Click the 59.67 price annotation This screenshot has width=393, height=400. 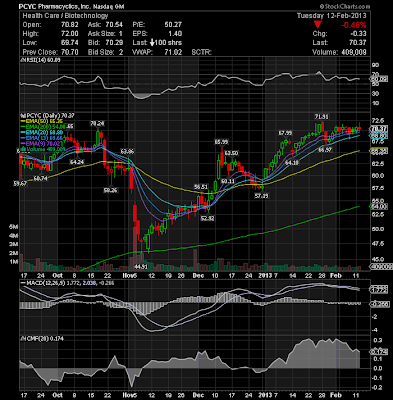coord(20,184)
